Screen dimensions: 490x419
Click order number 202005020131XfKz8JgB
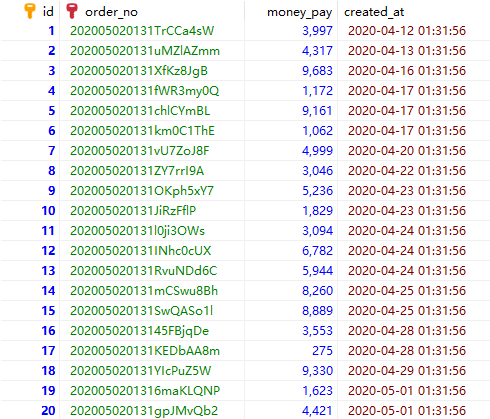point(139,71)
